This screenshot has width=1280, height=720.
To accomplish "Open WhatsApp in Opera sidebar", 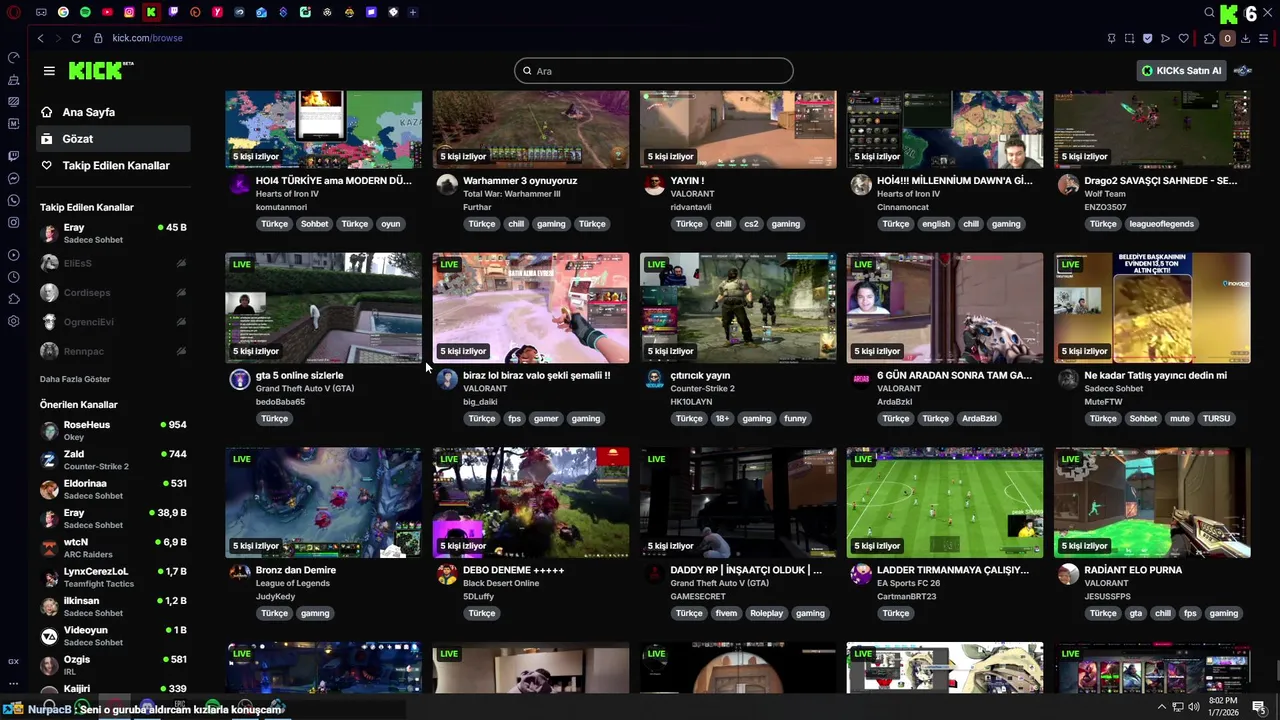I will [13, 200].
